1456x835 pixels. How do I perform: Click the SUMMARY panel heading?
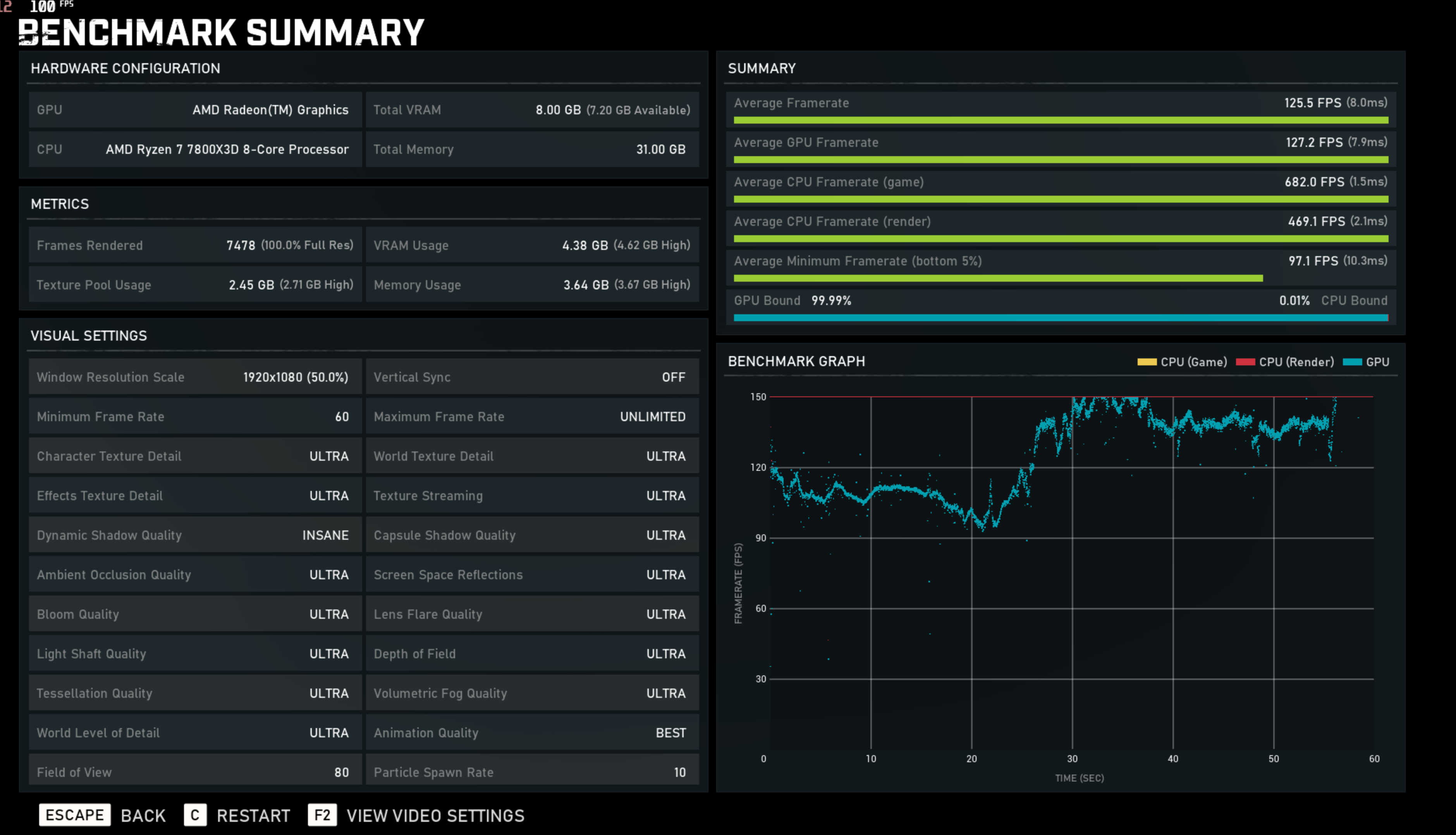762,68
